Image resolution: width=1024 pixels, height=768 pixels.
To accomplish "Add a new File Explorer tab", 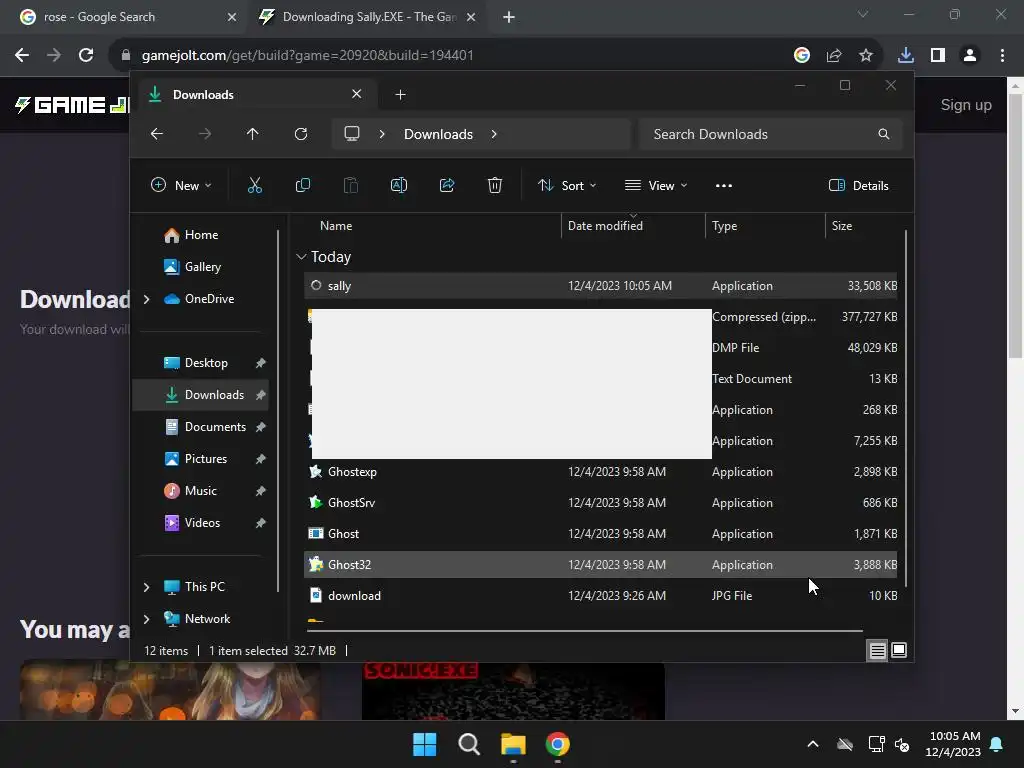I will coord(400,95).
